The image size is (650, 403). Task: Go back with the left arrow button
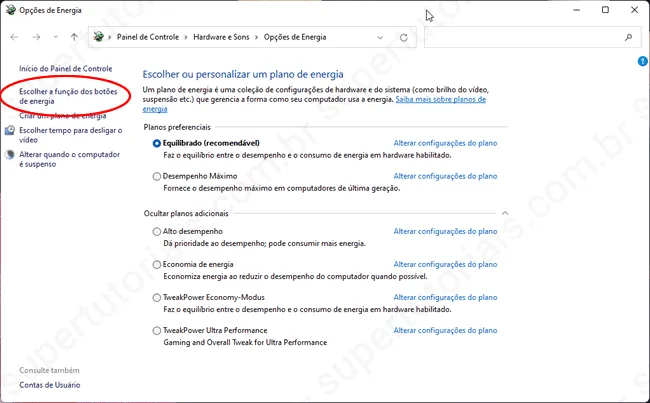pos(14,37)
